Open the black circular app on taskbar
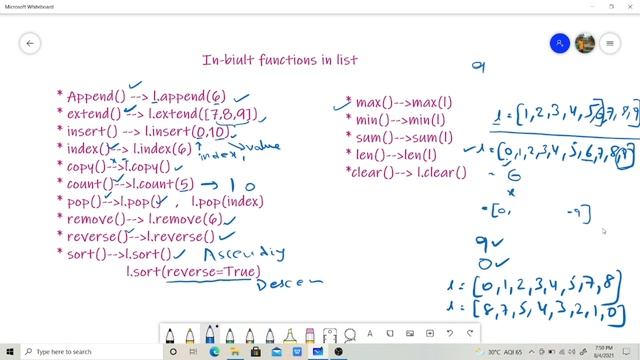 click(x=338, y=351)
